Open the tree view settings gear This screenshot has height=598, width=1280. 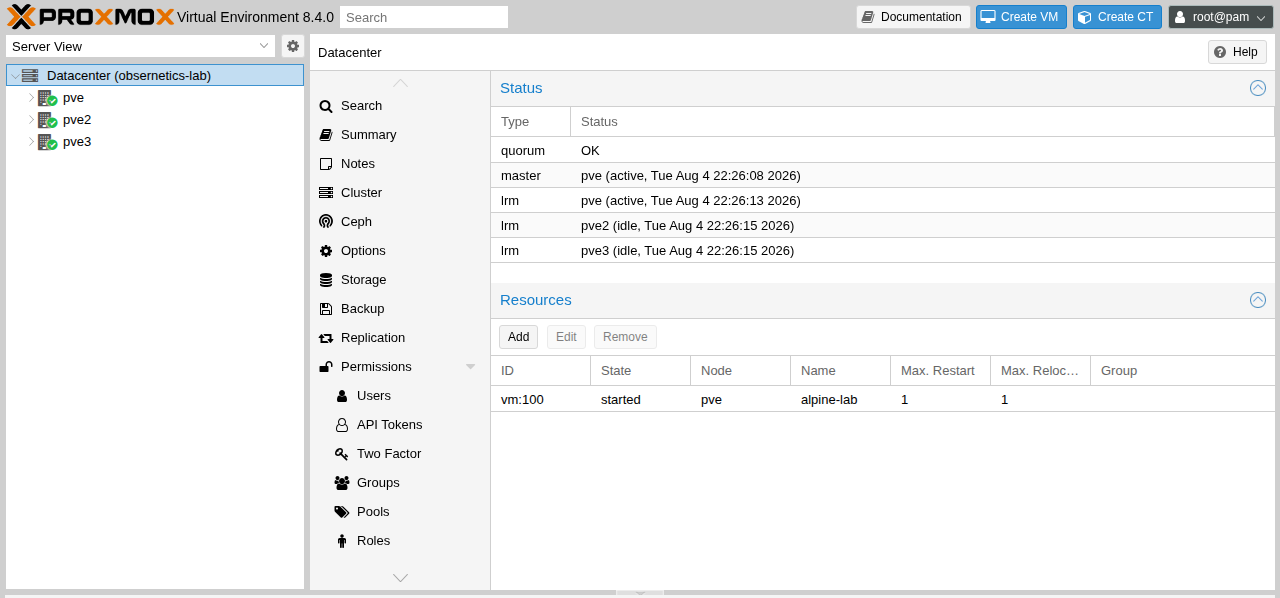pyautogui.click(x=293, y=46)
